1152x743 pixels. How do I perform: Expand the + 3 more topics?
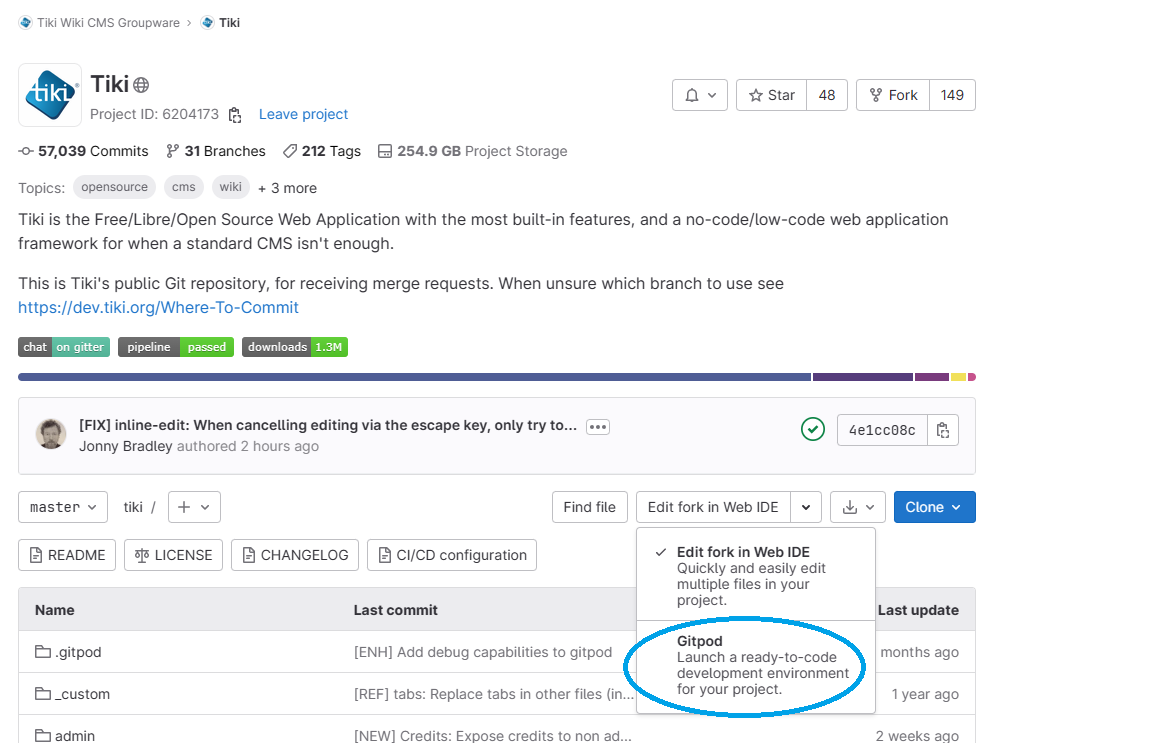click(x=287, y=188)
